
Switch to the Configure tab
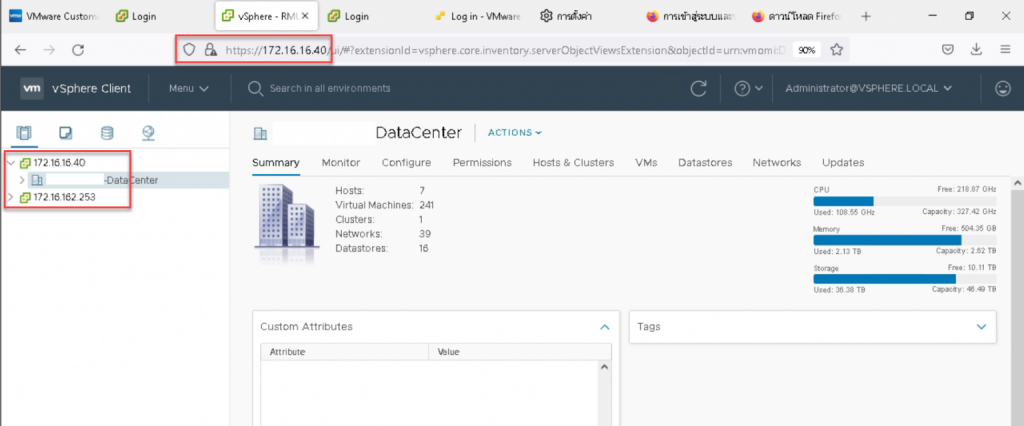click(406, 163)
